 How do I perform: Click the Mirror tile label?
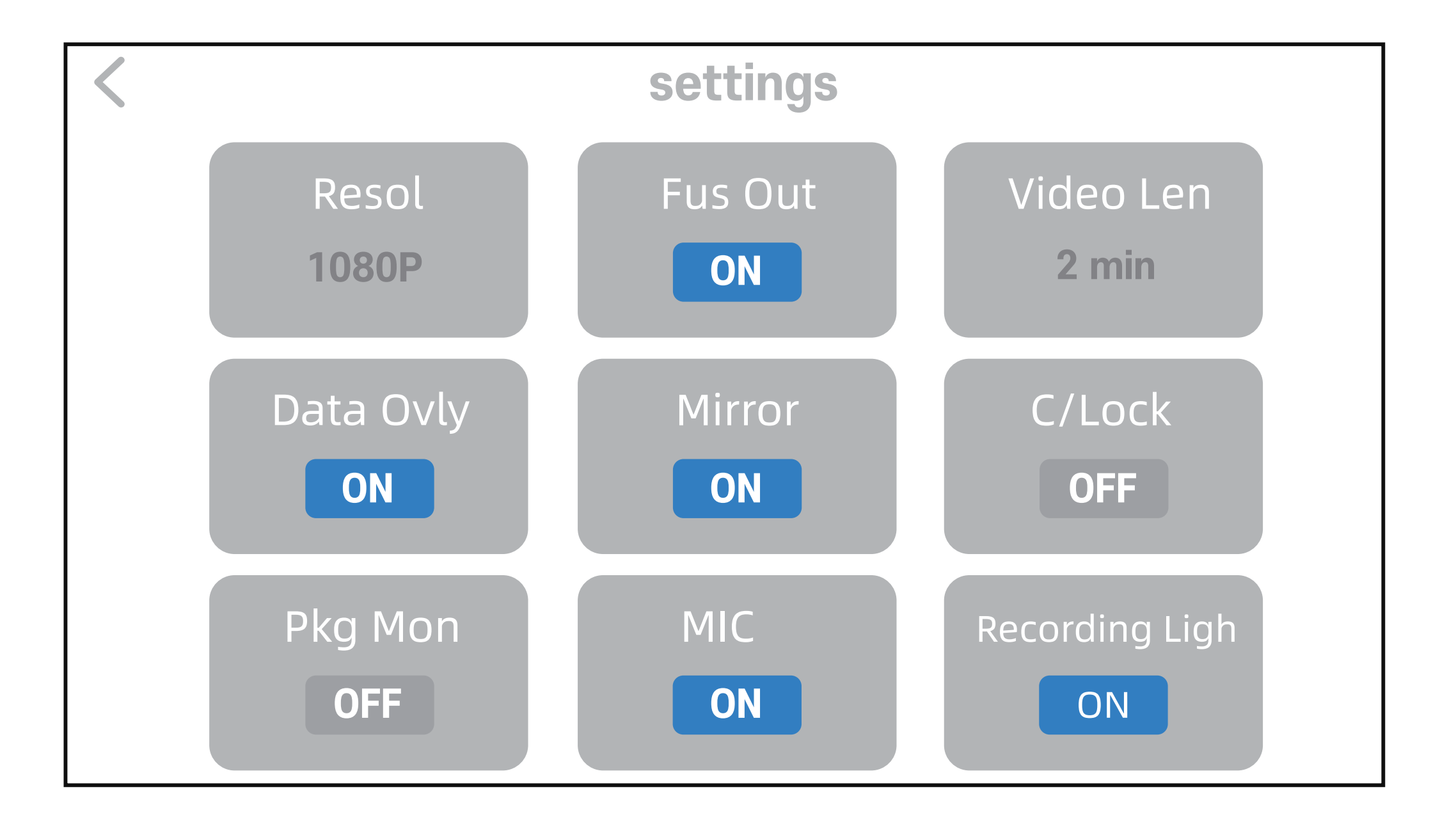[x=738, y=411]
